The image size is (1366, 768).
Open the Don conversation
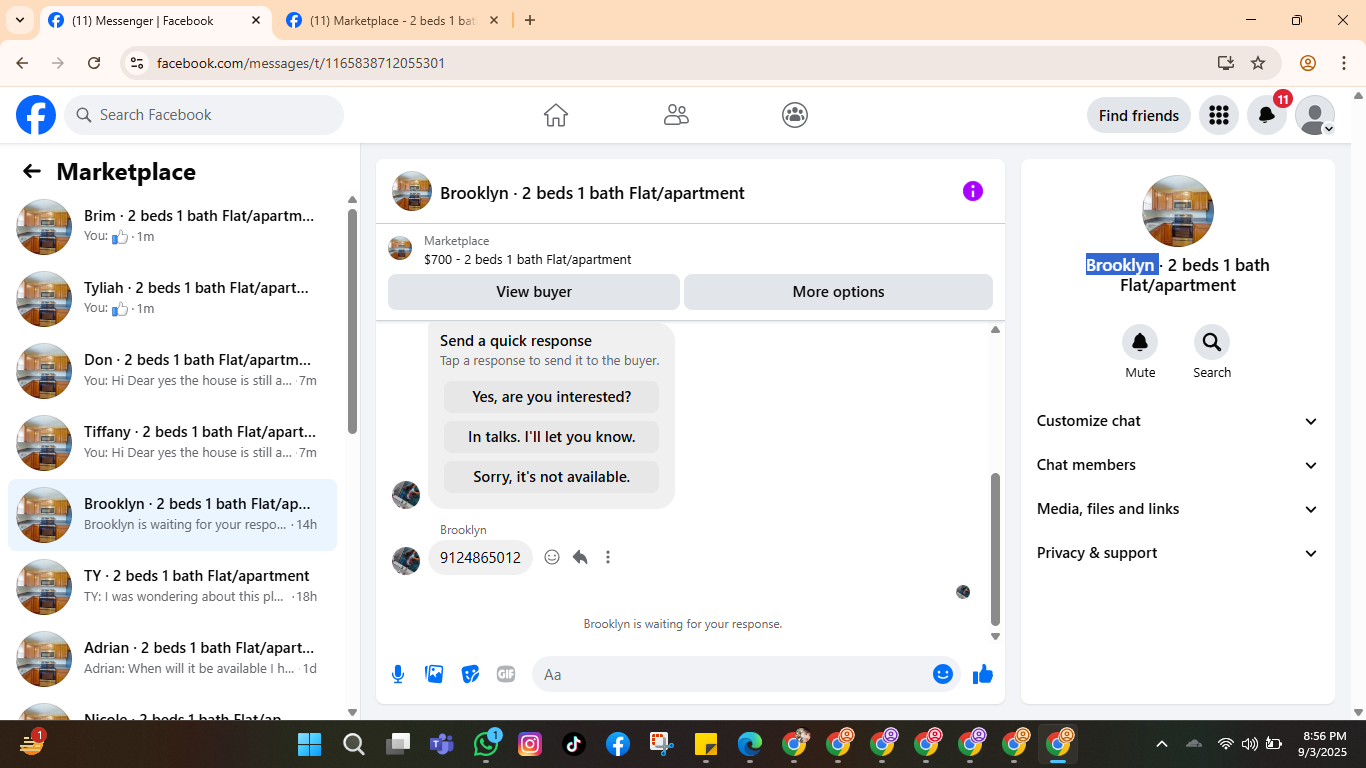172,371
